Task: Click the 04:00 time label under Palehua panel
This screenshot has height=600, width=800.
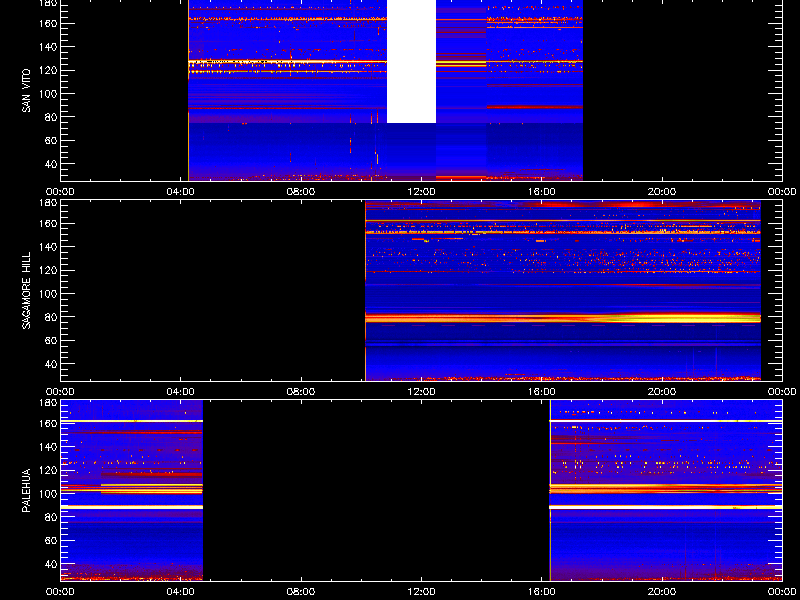Action: pos(181,592)
